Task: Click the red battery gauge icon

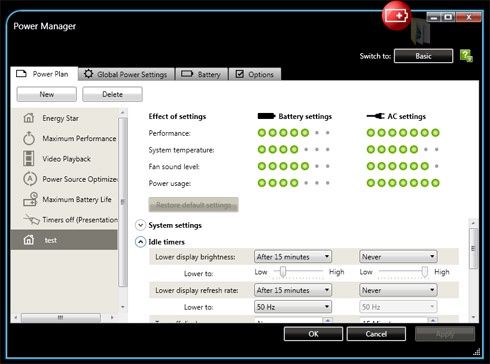Action: 396,16
